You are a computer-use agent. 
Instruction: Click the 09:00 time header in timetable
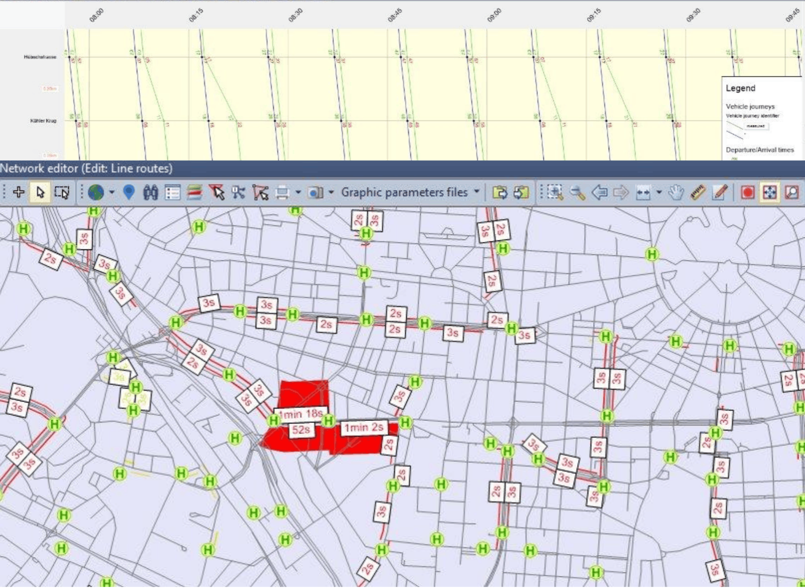[494, 15]
